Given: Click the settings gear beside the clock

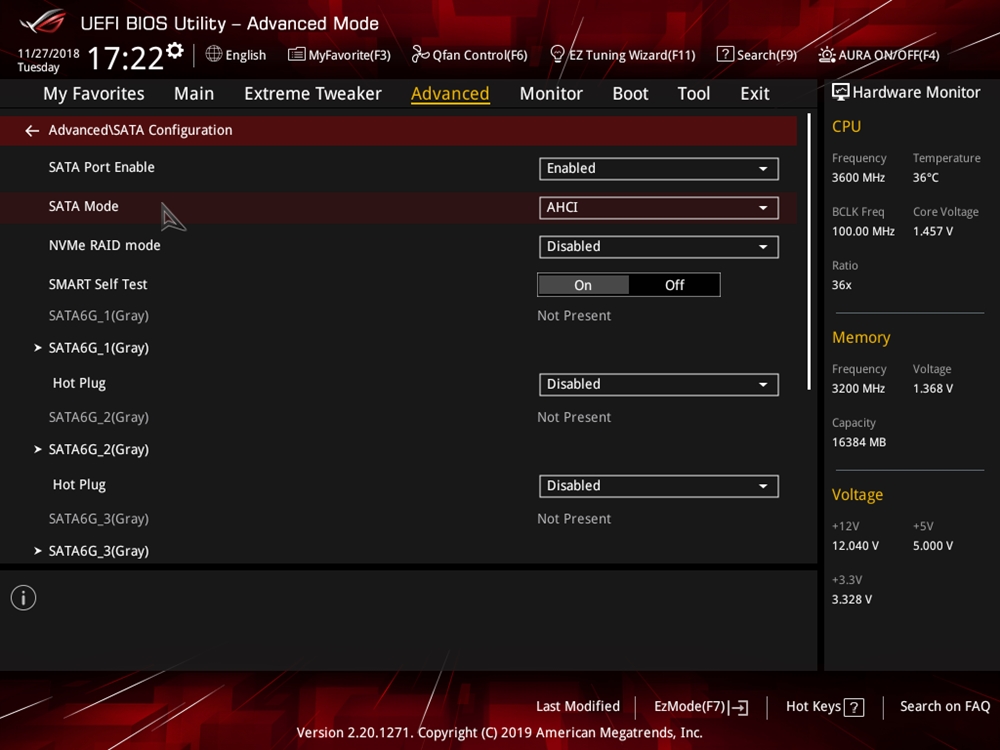Looking at the screenshot, I should [175, 50].
